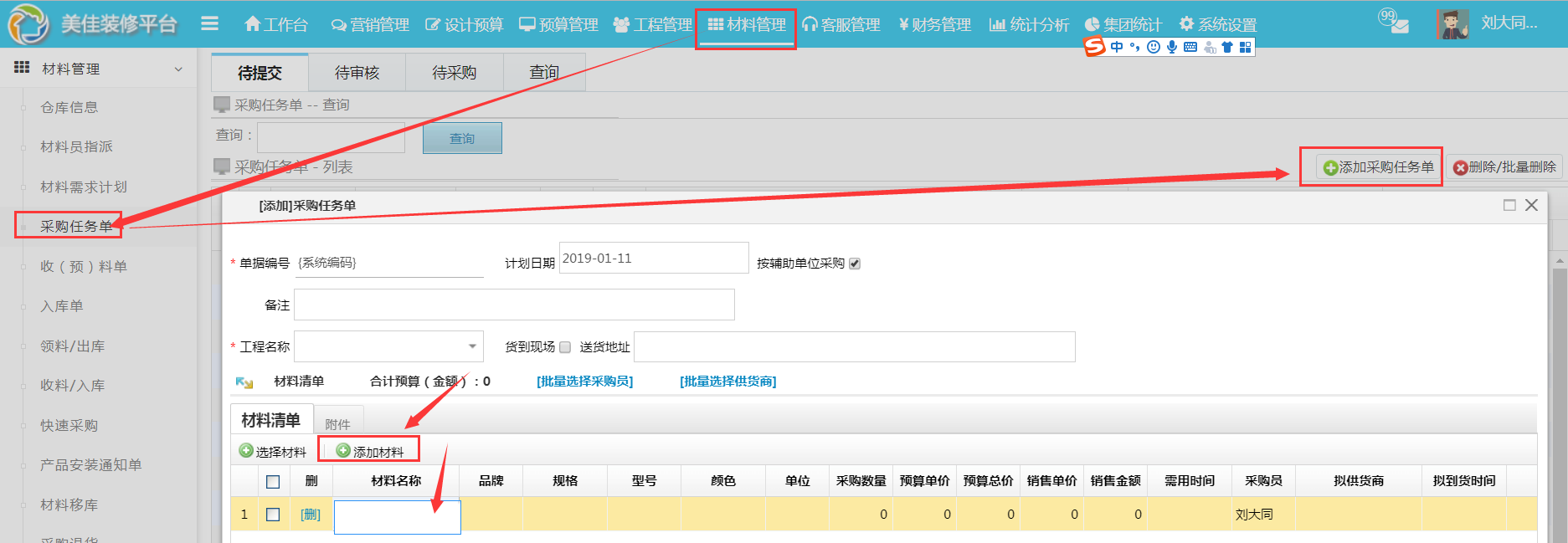This screenshot has height=543, width=1568.
Task: Open the 财务管理 top menu
Action: pyautogui.click(x=935, y=25)
